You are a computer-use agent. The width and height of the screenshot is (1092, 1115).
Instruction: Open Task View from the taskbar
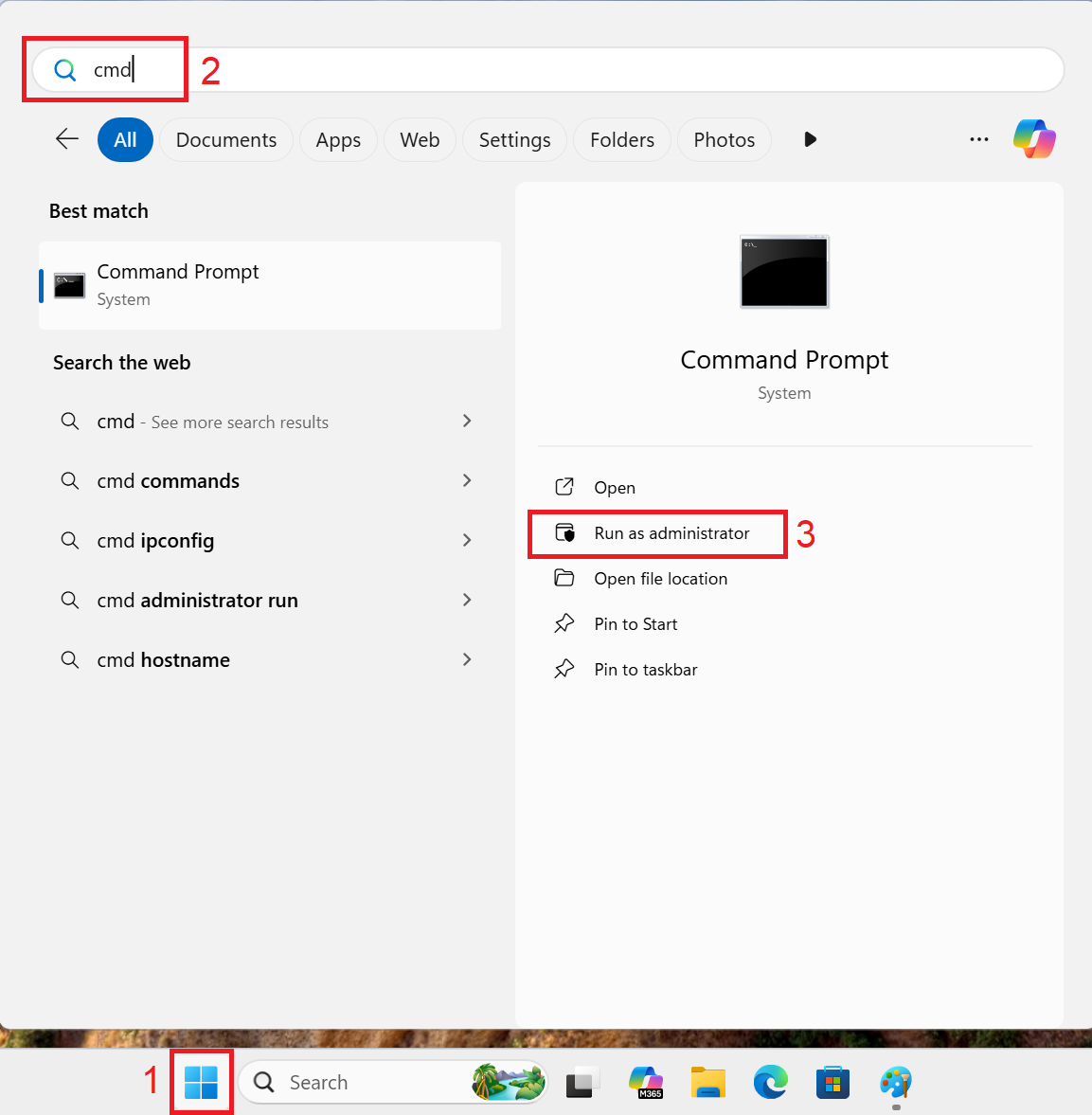click(582, 1082)
